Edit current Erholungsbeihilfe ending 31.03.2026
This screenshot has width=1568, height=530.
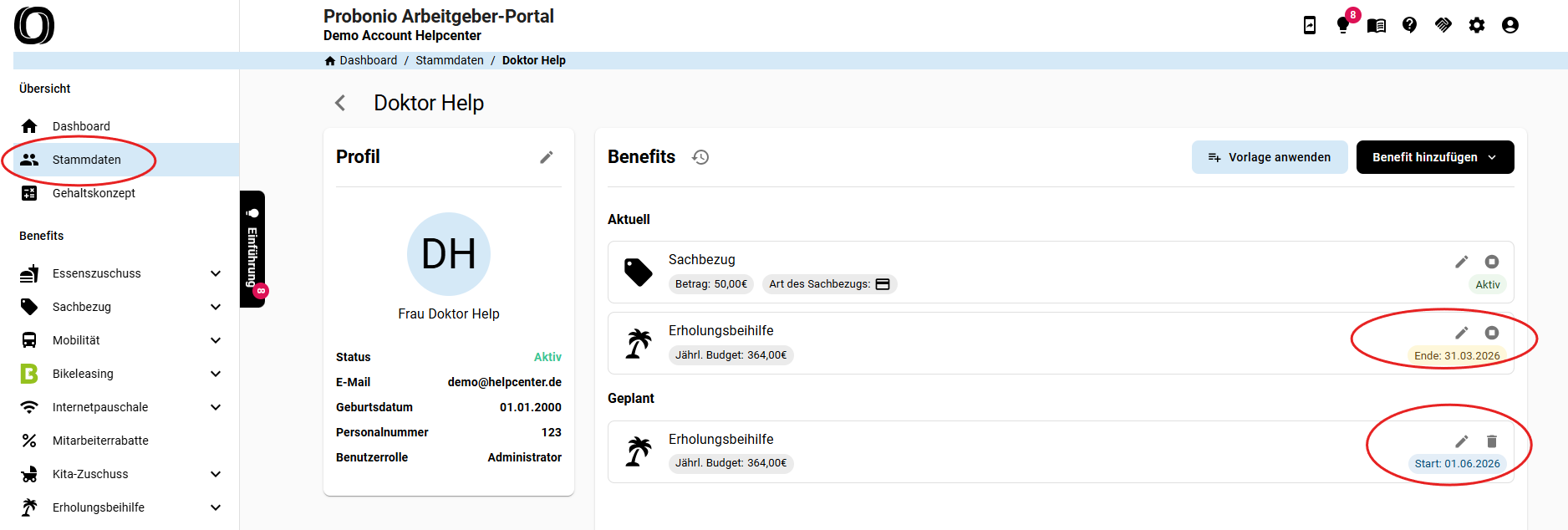[x=1462, y=333]
